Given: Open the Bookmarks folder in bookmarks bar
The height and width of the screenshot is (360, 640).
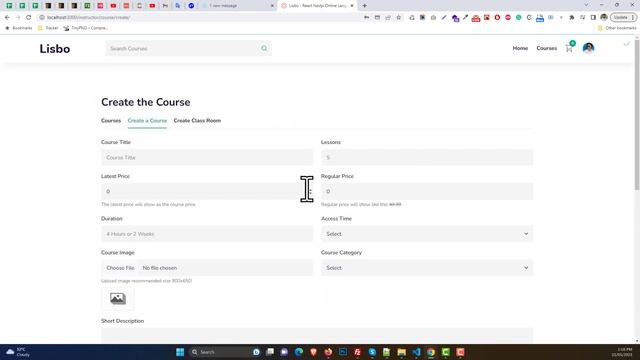Looking at the screenshot, I should point(18,28).
